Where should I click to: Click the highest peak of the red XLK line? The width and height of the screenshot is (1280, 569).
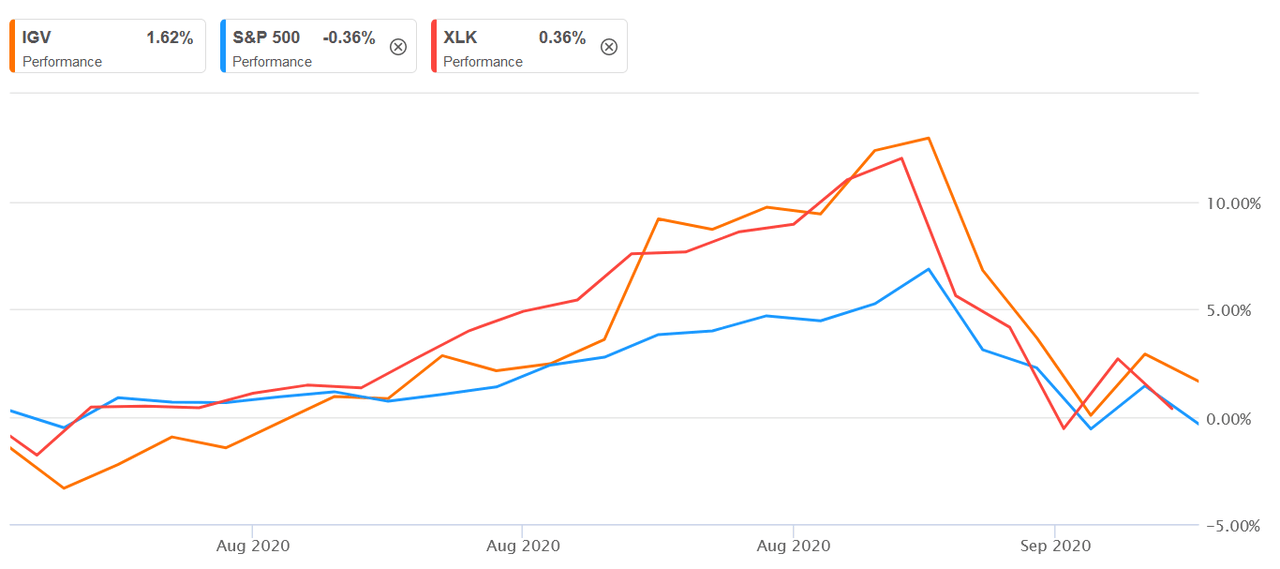901,158
